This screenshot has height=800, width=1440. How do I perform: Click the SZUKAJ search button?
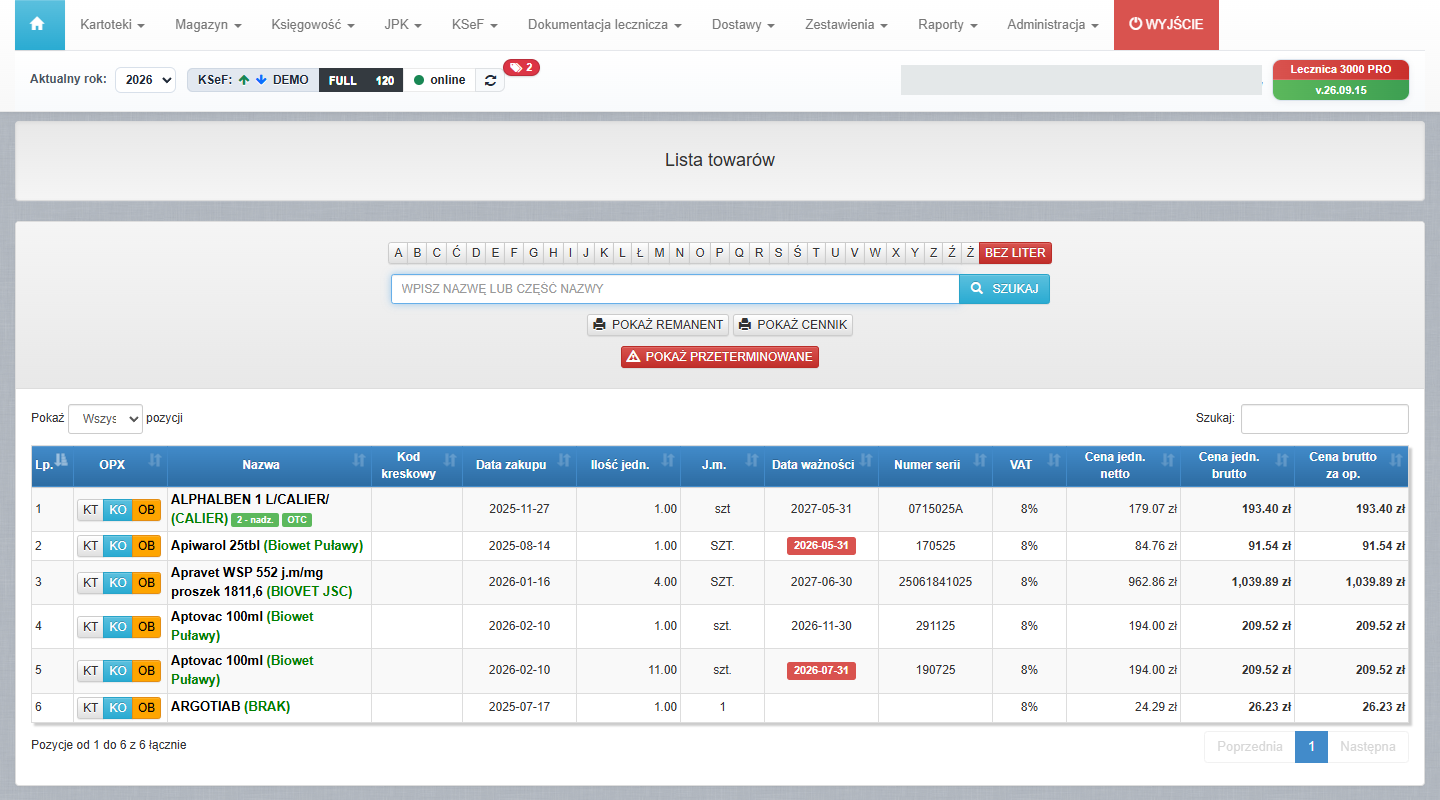(1004, 289)
